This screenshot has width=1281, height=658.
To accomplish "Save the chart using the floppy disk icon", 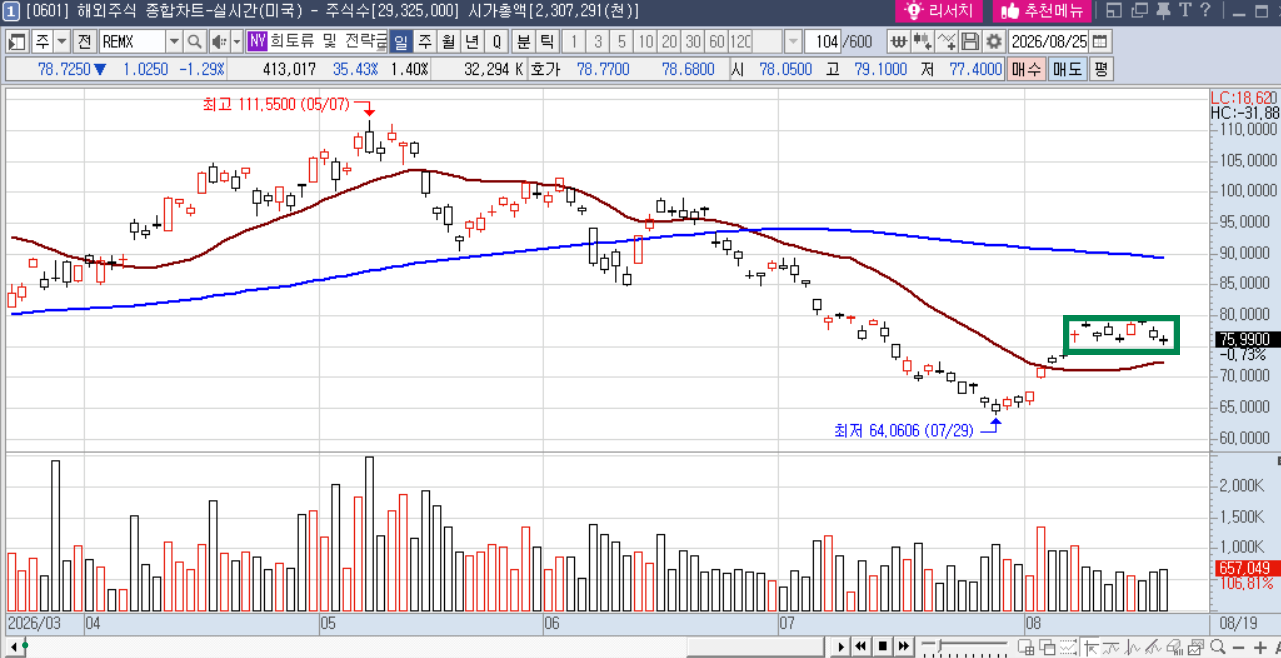I will [970, 42].
